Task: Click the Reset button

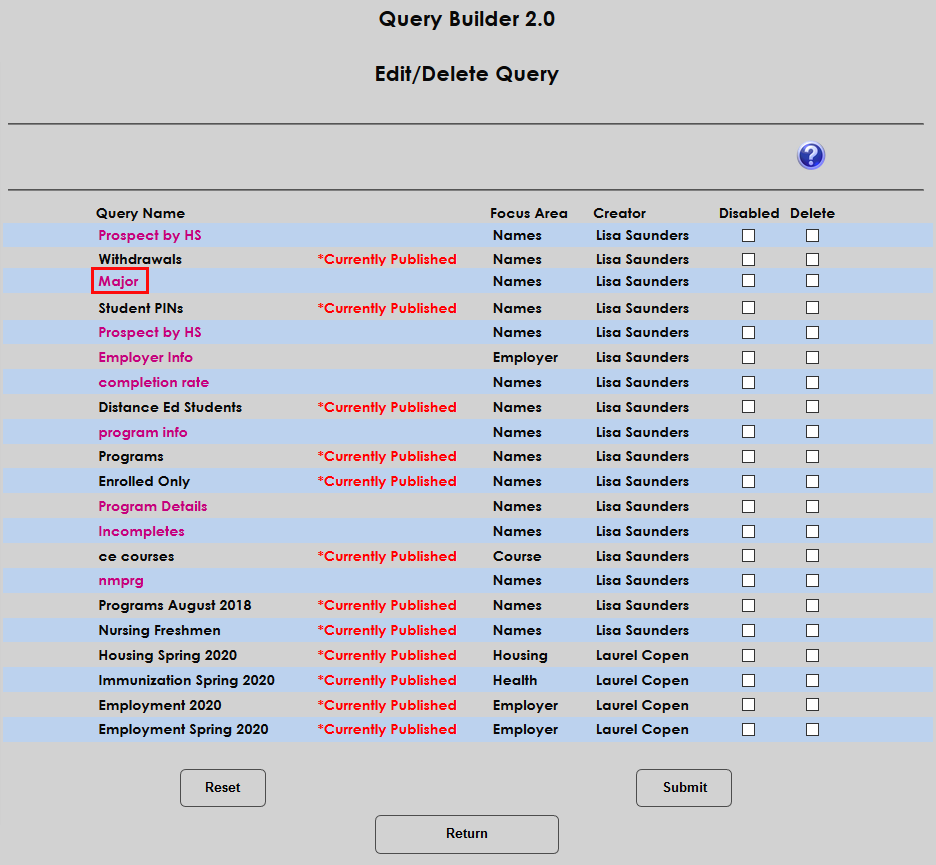Action: tap(222, 788)
